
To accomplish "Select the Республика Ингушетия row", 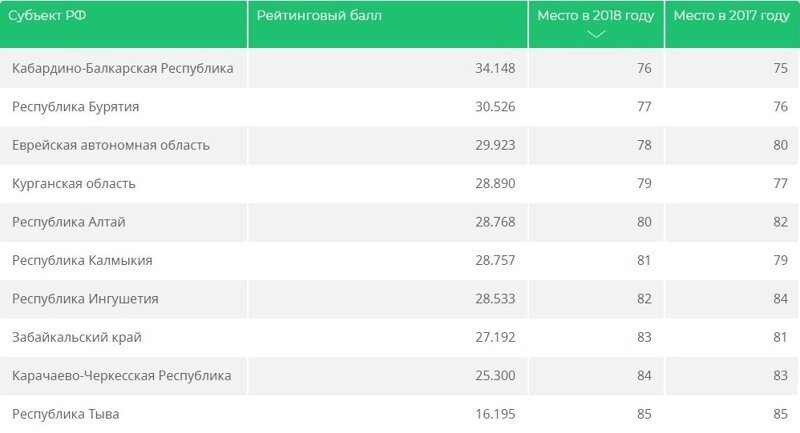I will 85,298.
